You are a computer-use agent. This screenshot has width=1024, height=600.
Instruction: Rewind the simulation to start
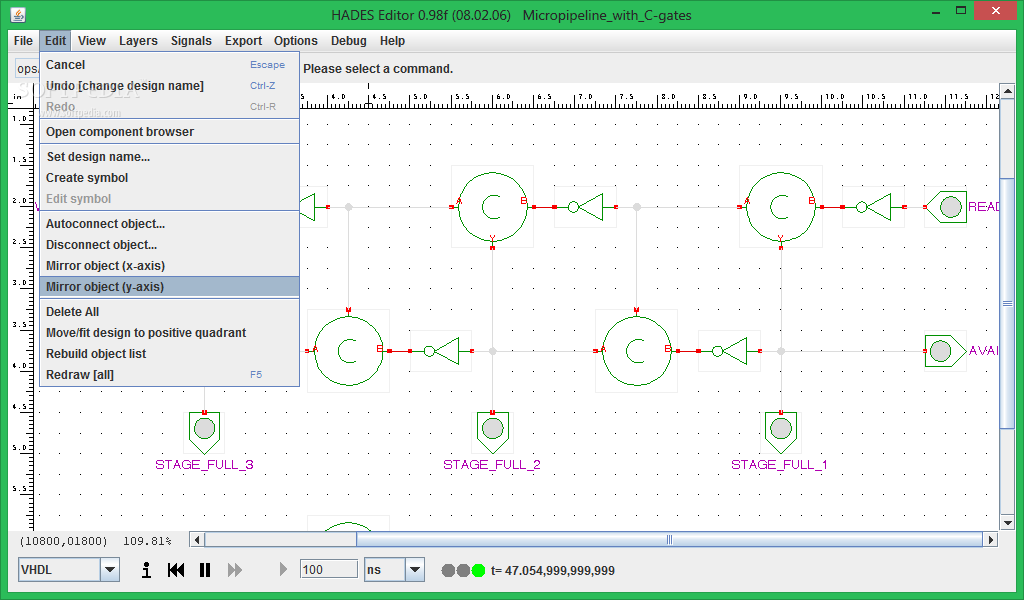(x=176, y=570)
